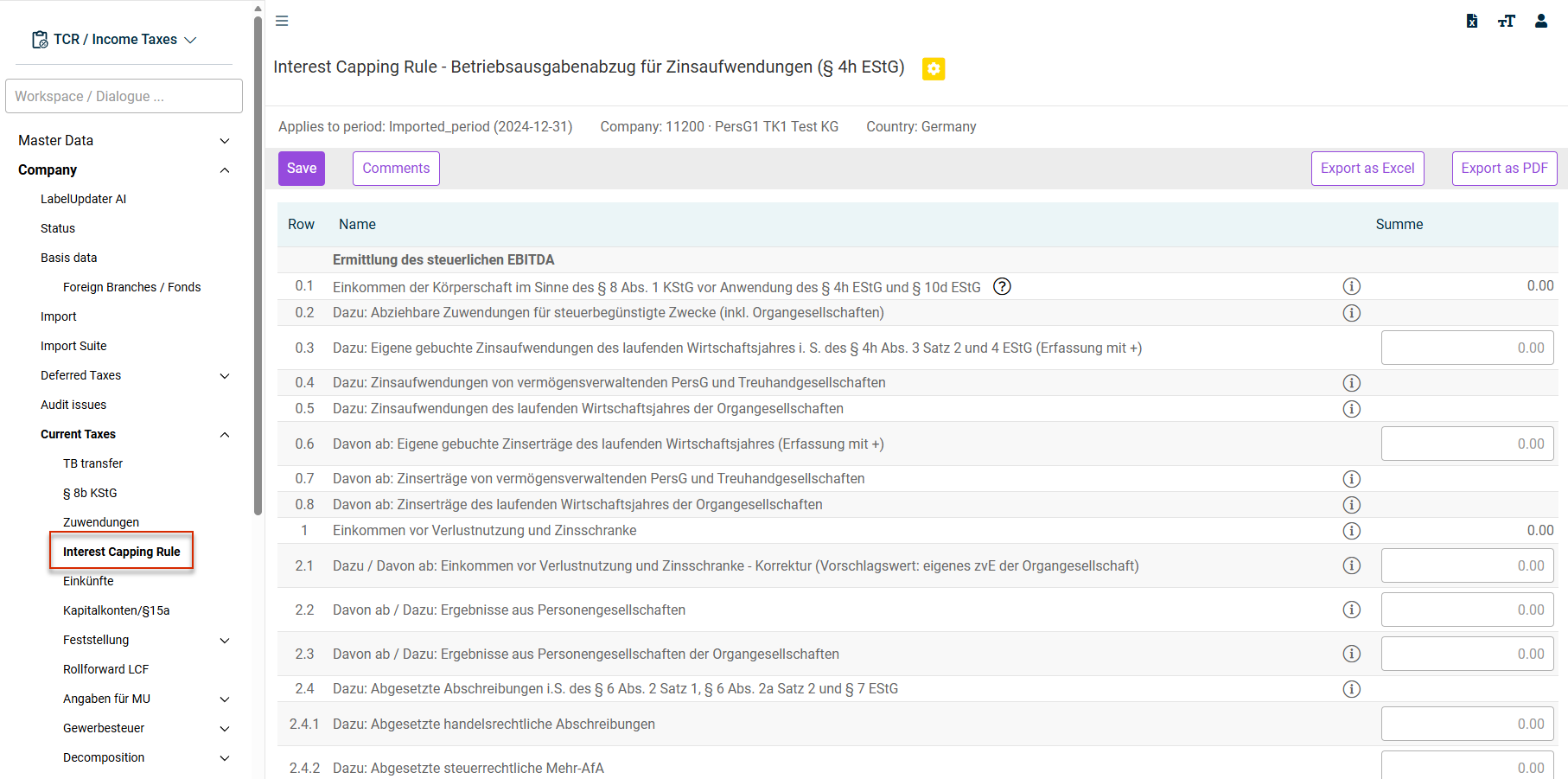Click info icon for row 0.5 Organgesellschaften

coord(1352,409)
